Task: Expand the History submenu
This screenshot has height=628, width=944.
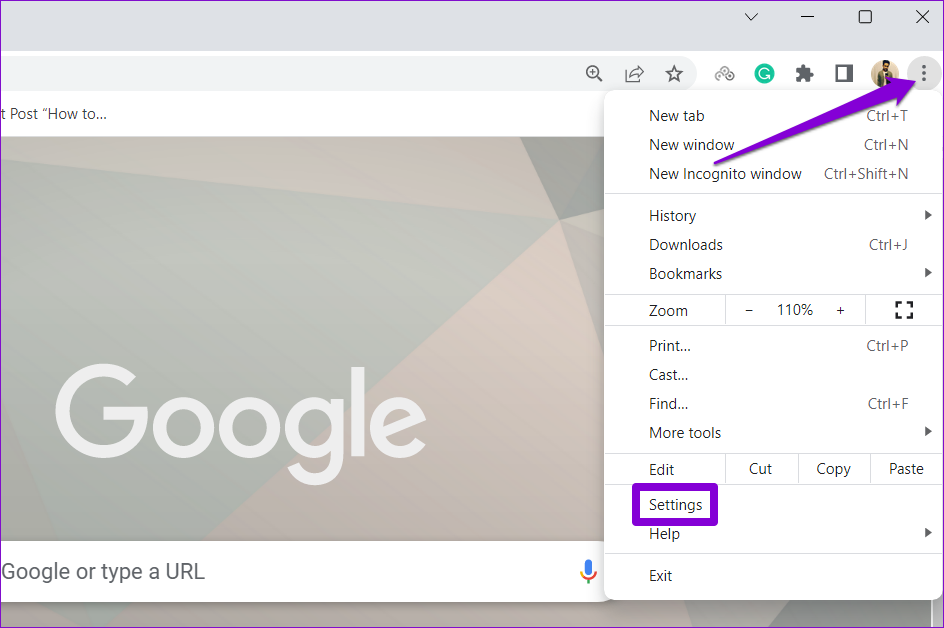Action: 774,216
